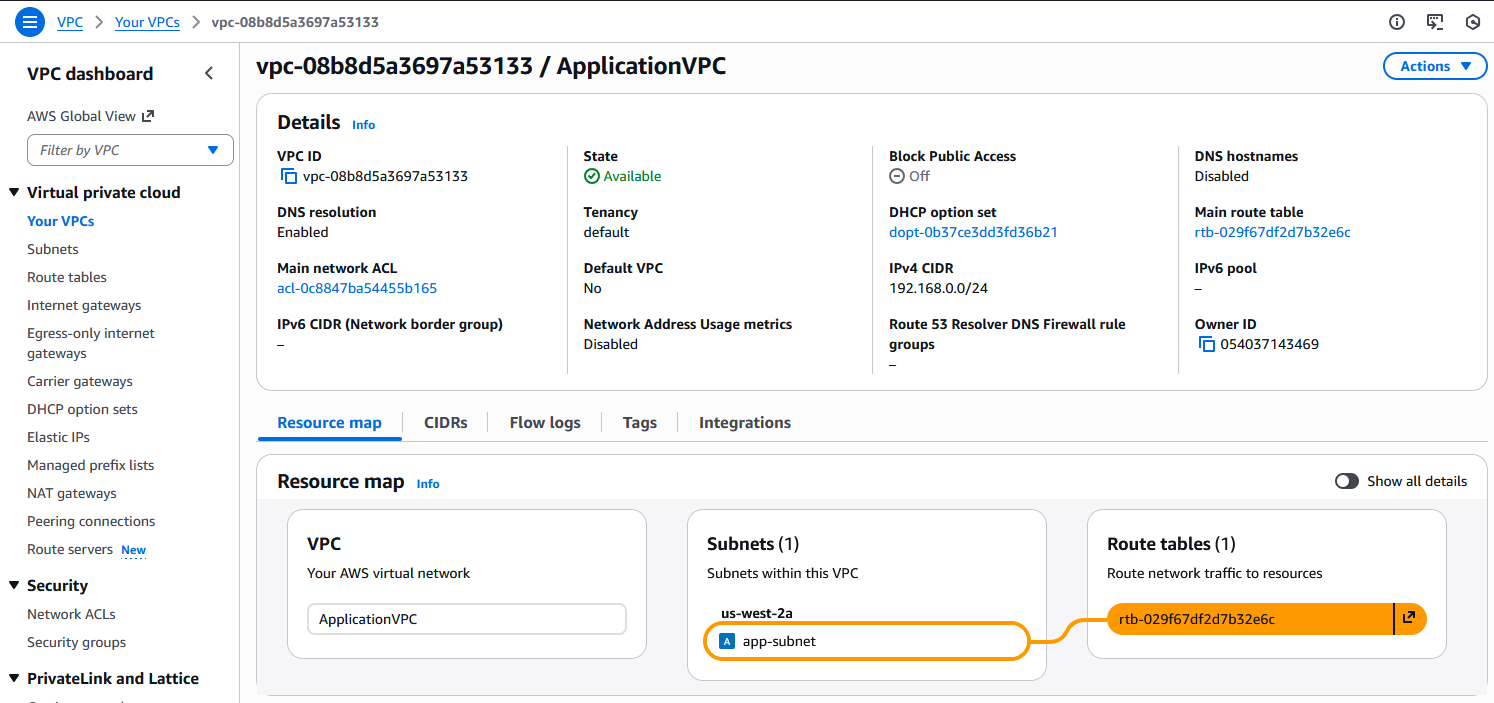Switch to the CIDRs tab
The height and width of the screenshot is (703, 1494).
(445, 422)
